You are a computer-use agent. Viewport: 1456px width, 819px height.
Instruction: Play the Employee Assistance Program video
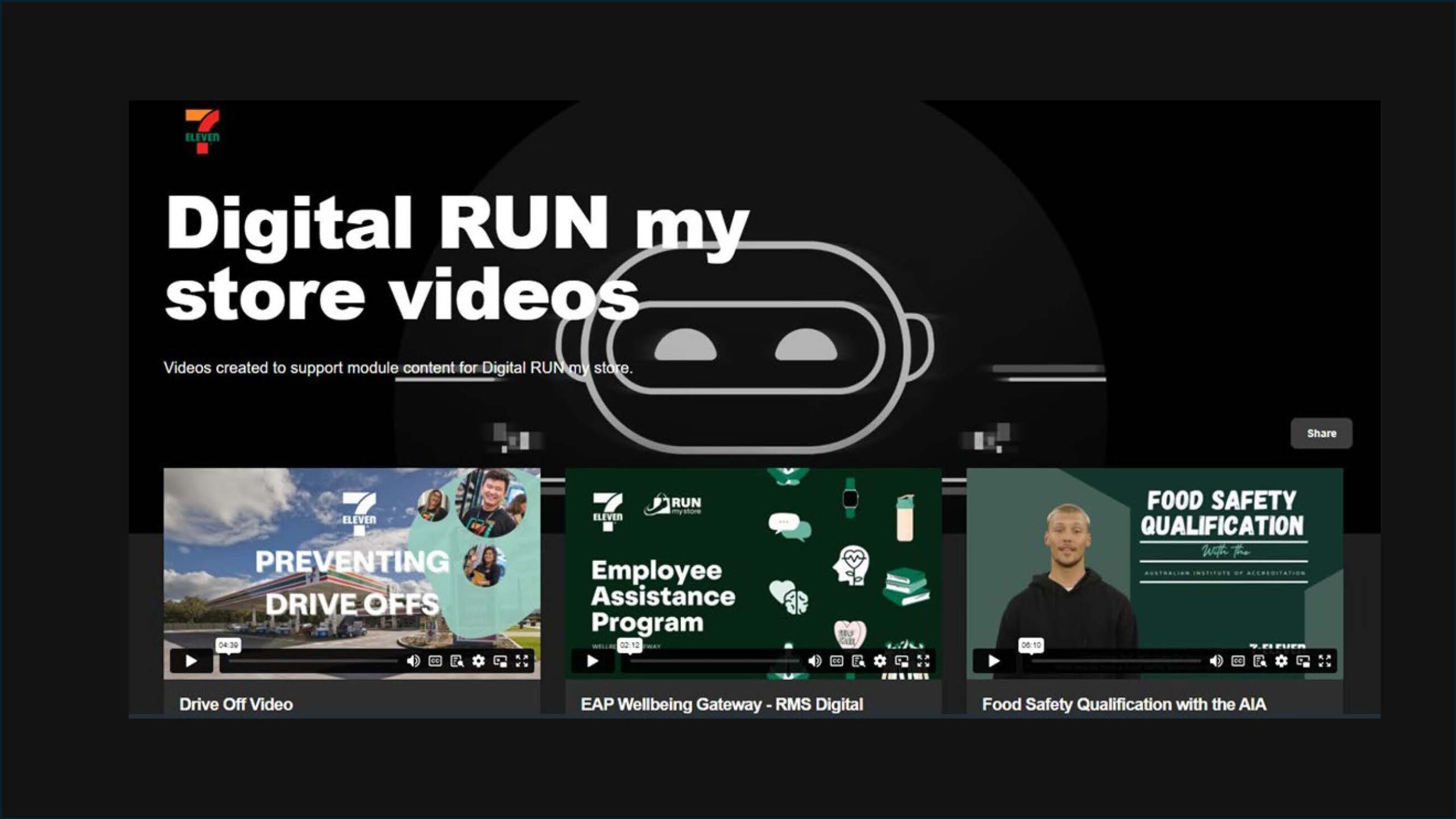click(593, 661)
